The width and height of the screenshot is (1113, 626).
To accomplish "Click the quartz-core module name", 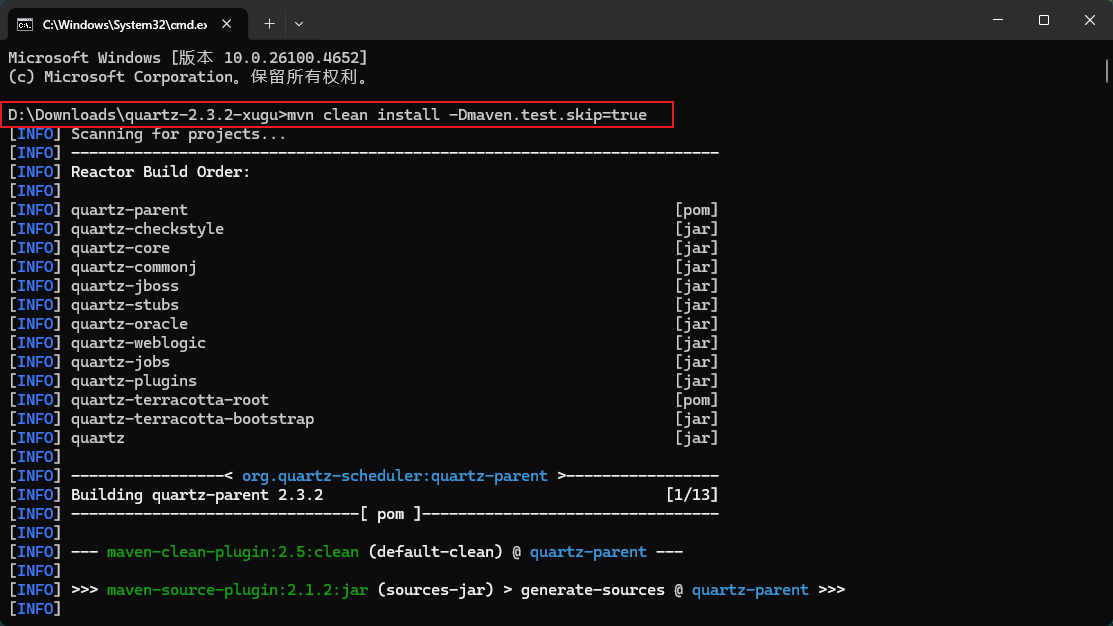I will [x=120, y=248].
